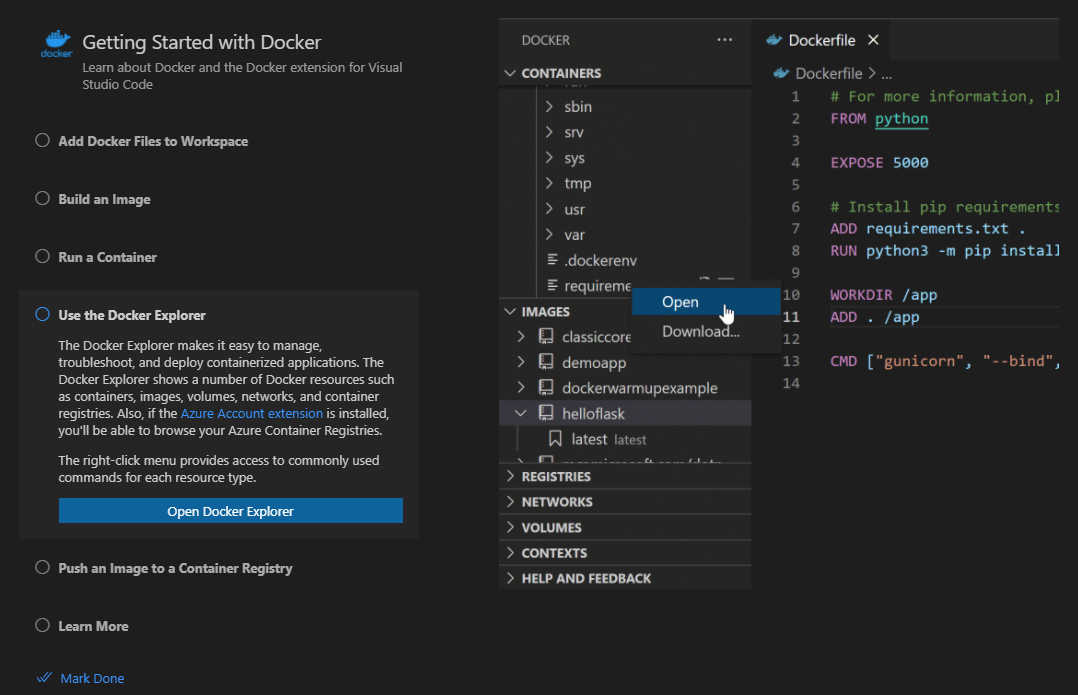
Task: Click the DOCKER panel title
Action: pyautogui.click(x=546, y=40)
